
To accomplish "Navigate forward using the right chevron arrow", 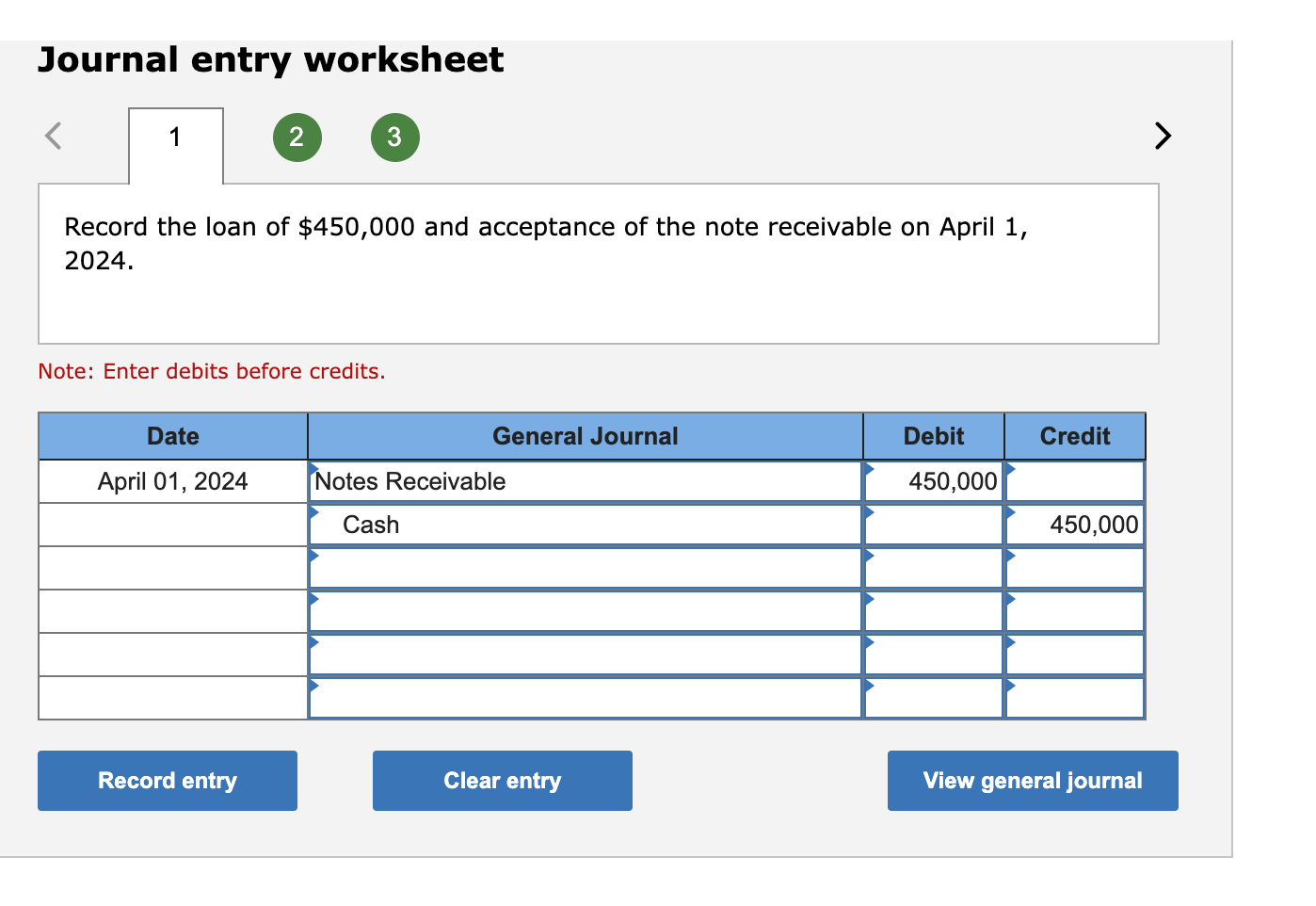I will [x=1162, y=136].
